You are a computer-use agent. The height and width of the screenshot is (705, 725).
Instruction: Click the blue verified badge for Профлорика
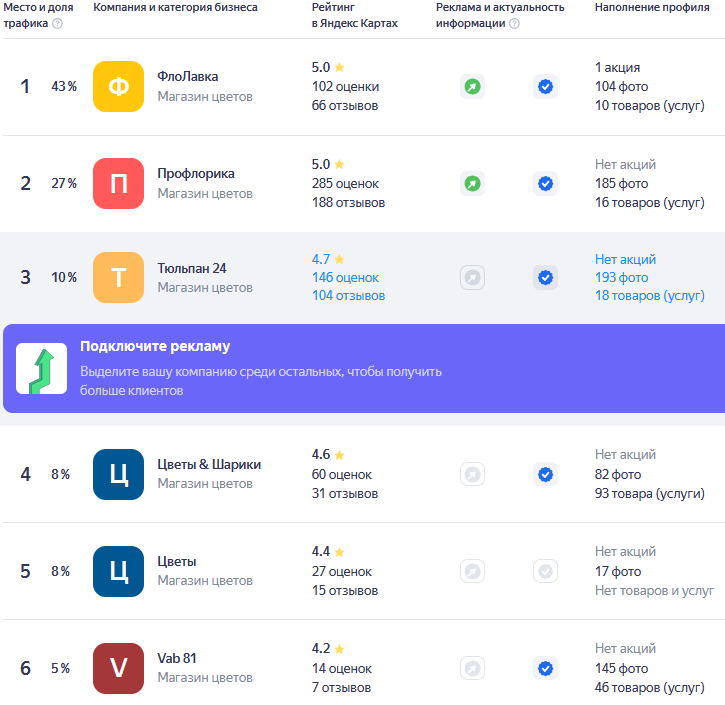[545, 184]
